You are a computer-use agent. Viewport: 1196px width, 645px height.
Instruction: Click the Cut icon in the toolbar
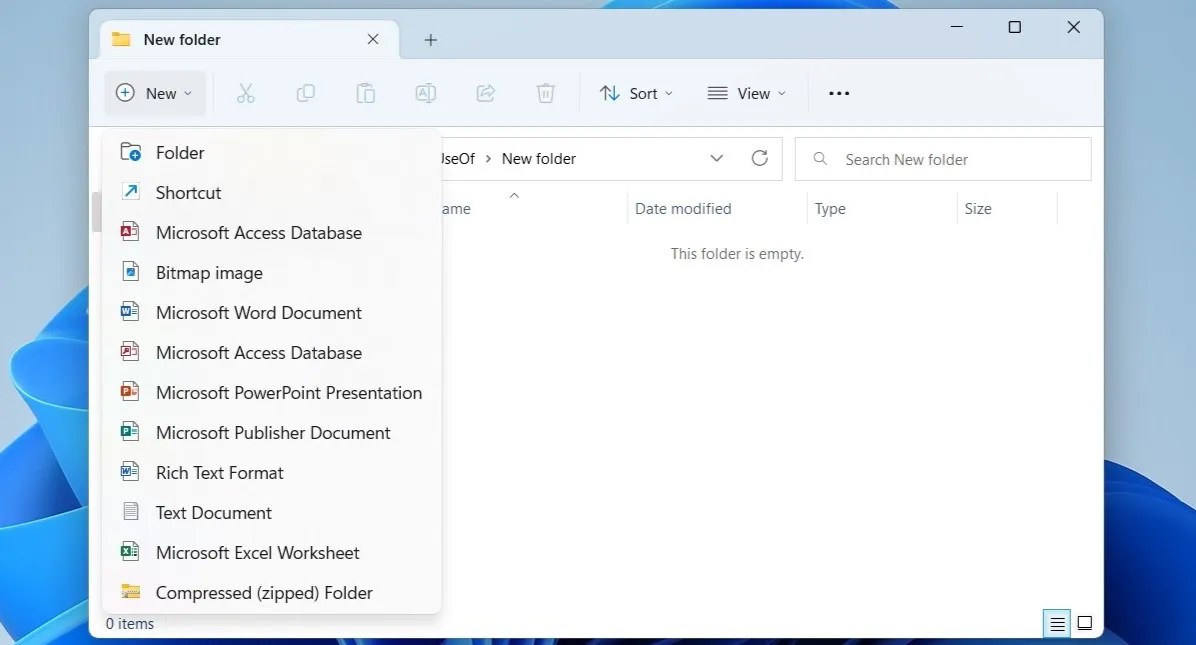pyautogui.click(x=246, y=93)
